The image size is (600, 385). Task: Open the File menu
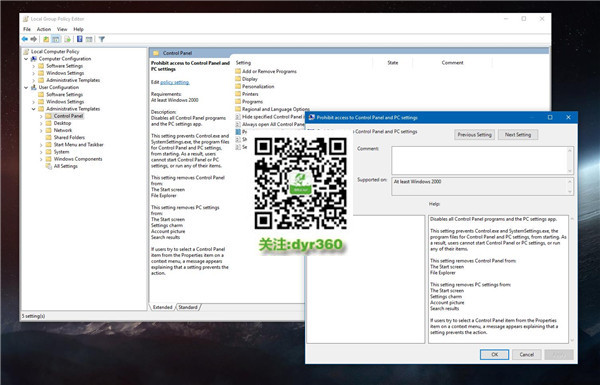point(27,29)
